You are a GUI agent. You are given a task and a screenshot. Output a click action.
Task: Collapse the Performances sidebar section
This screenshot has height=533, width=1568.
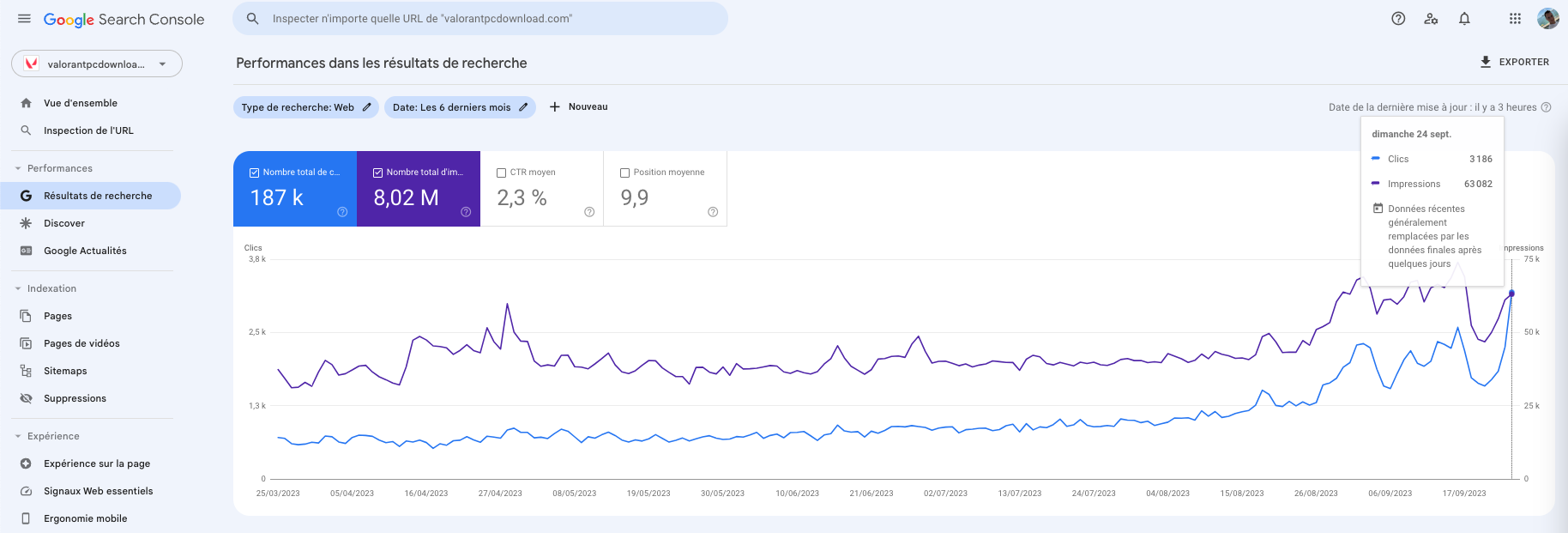[18, 168]
